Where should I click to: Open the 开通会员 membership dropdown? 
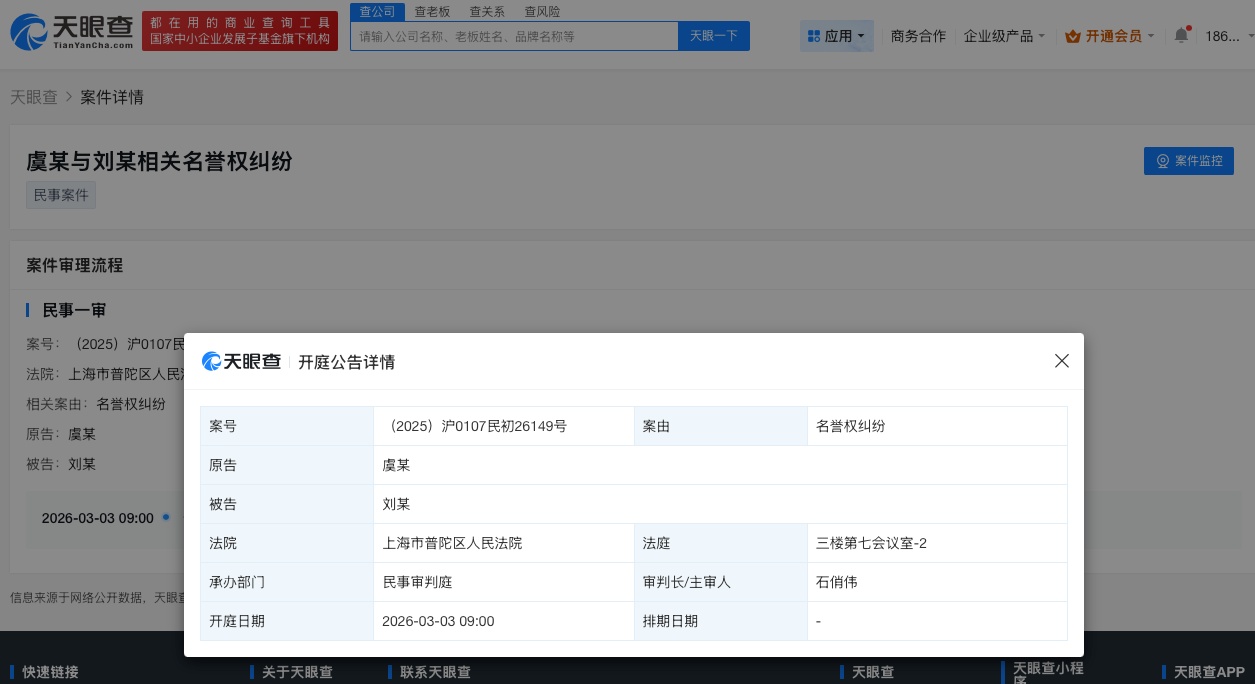coord(1113,36)
